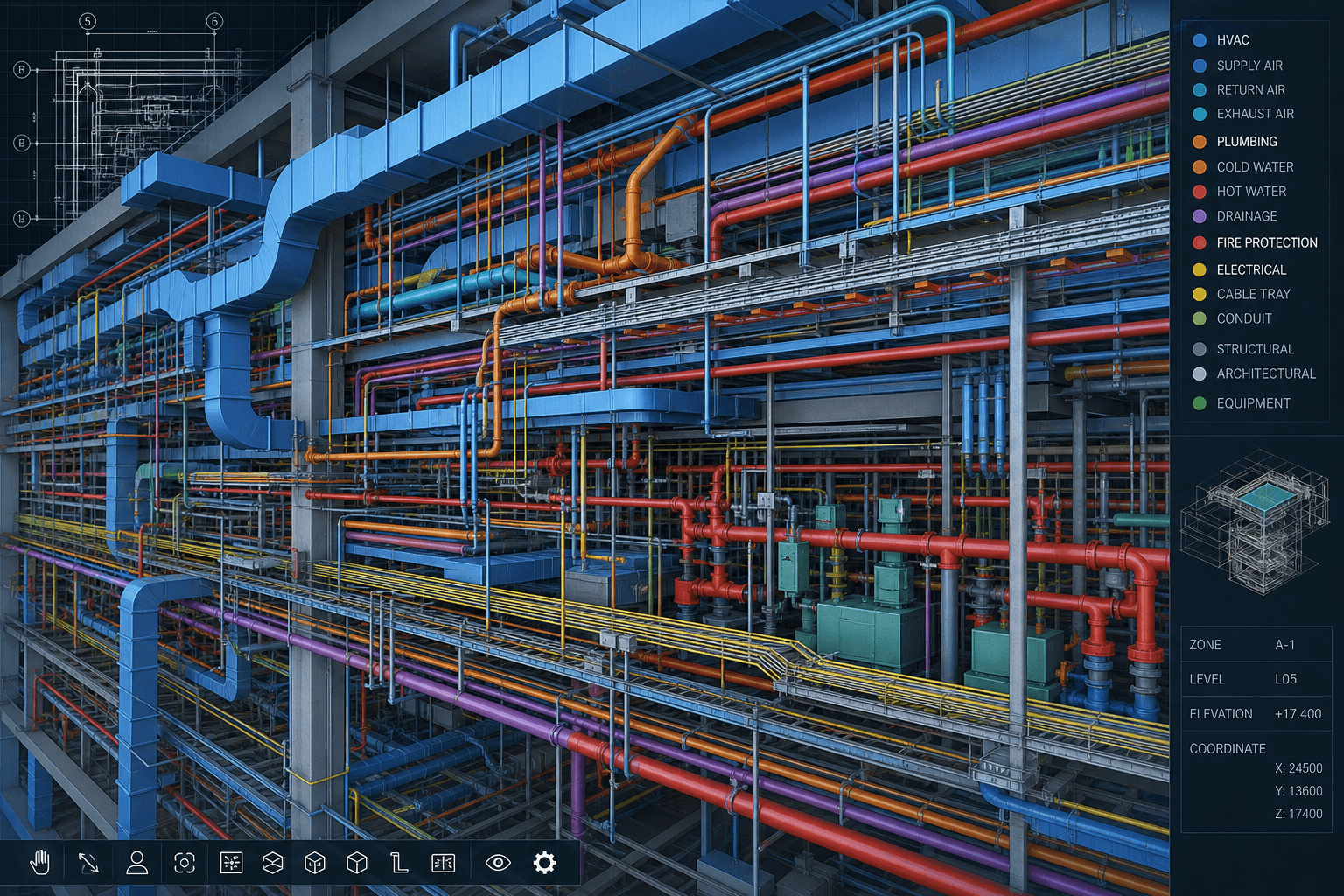Select the Pan hand tool
1344x896 pixels.
[39, 863]
